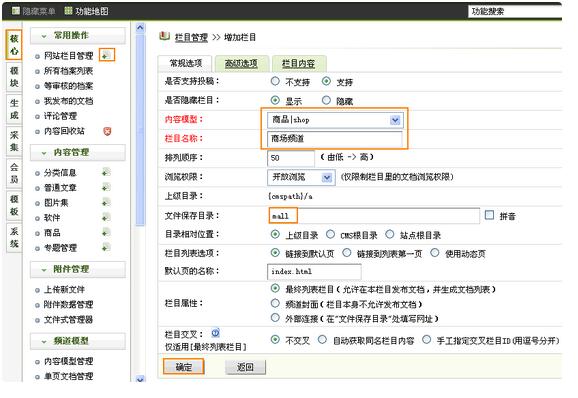Click the red shield icon beside 内容回收站

pyautogui.click(x=107, y=131)
